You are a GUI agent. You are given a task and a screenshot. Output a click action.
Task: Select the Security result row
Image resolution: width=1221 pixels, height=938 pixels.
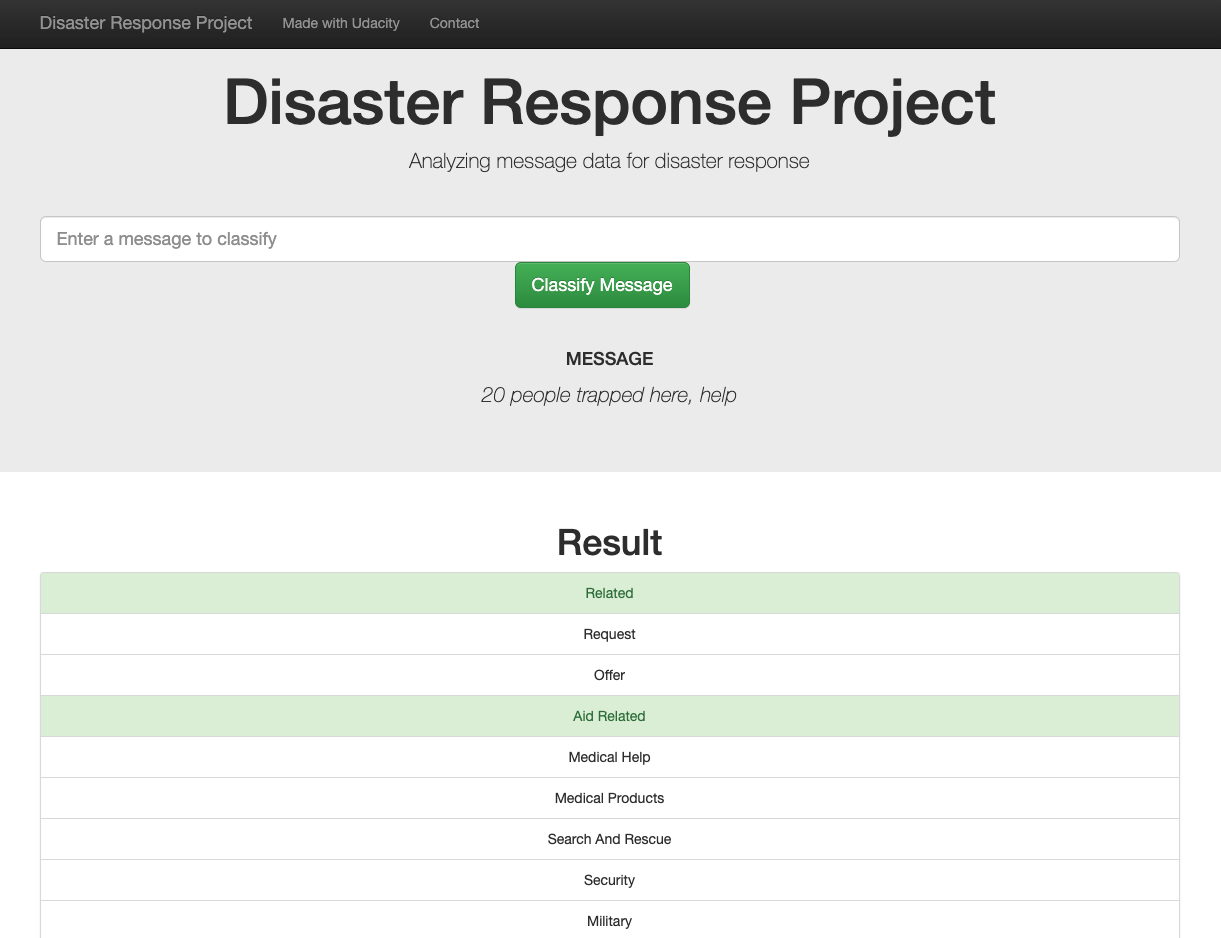click(x=610, y=880)
